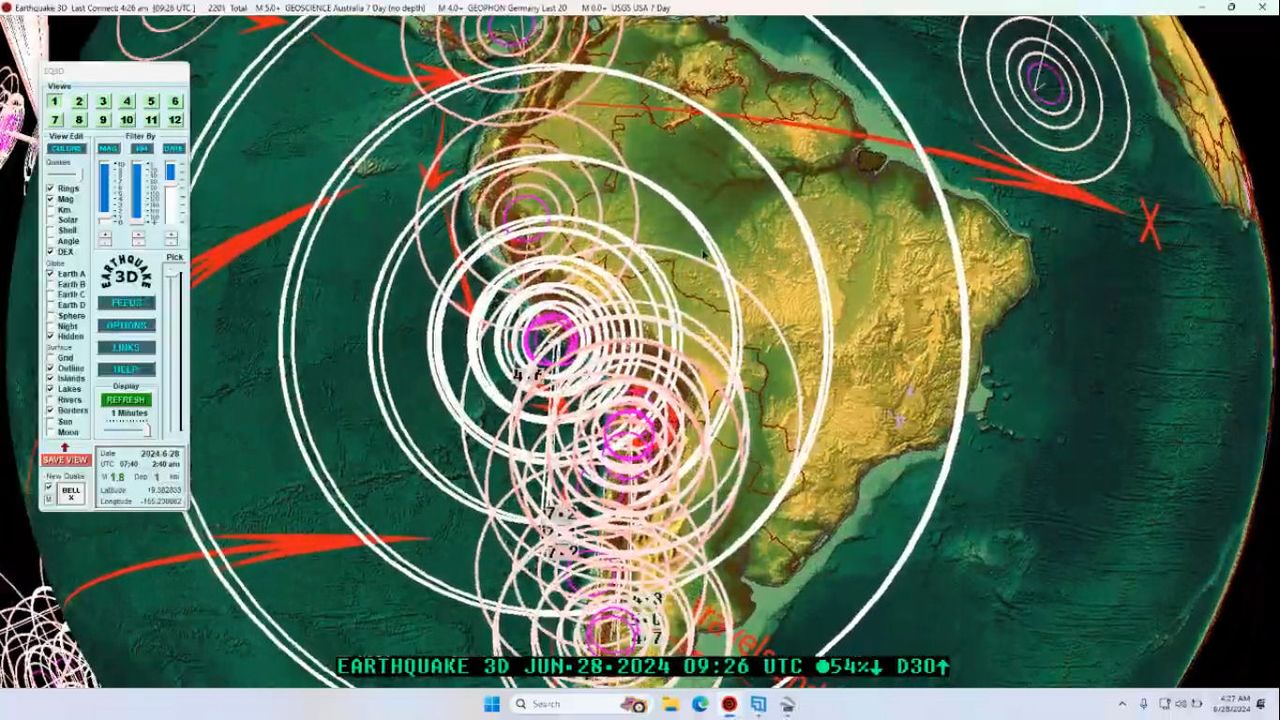Click the taskbar Search box
1280x720 pixels.
coord(560,704)
